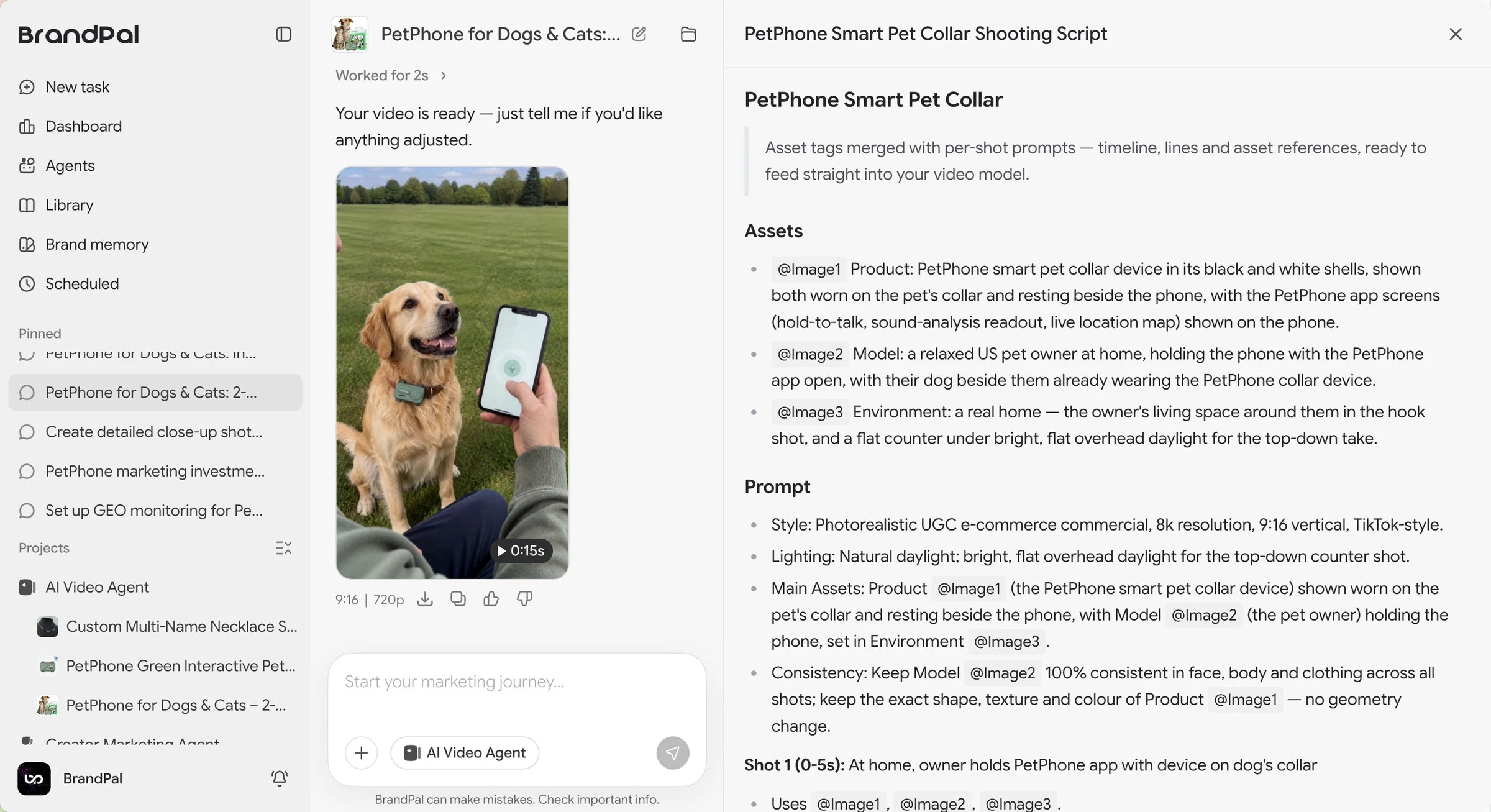
Task: Open the Custom Multi-Name Necklace project item
Action: 168,626
